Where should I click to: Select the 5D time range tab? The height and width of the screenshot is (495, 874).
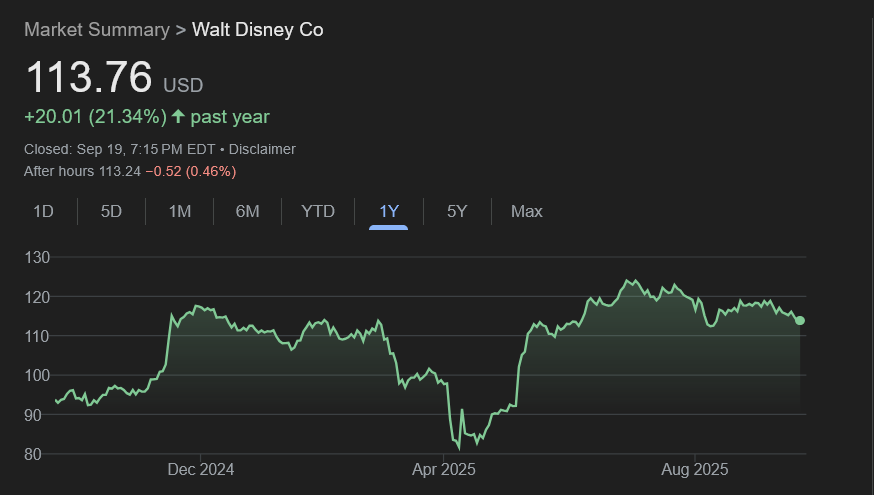pos(111,211)
